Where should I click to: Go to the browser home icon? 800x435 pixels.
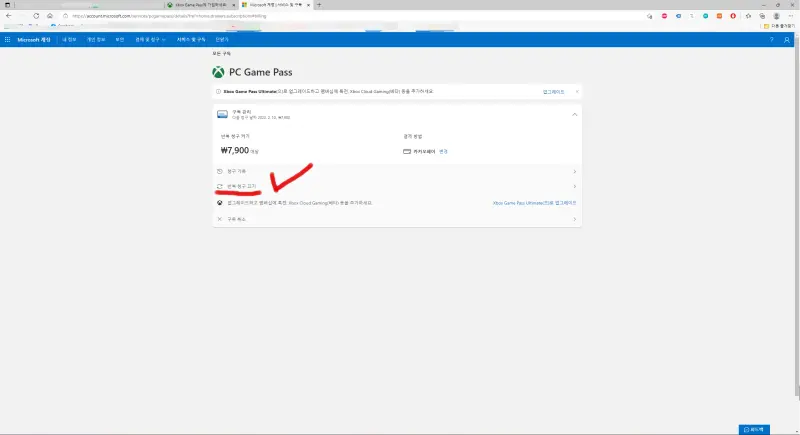pyautogui.click(x=49, y=16)
